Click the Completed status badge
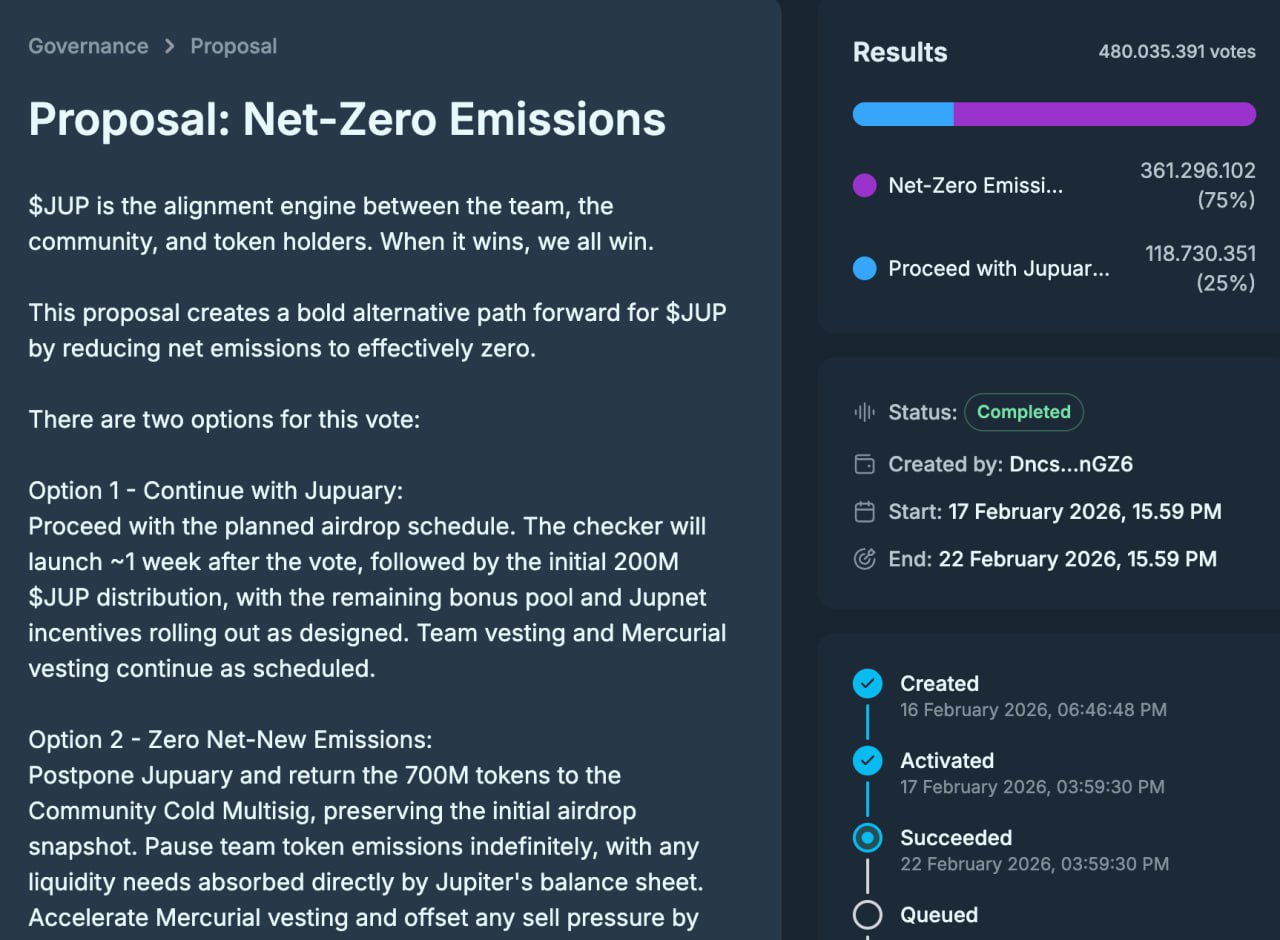Image resolution: width=1280 pixels, height=940 pixels. (1023, 412)
